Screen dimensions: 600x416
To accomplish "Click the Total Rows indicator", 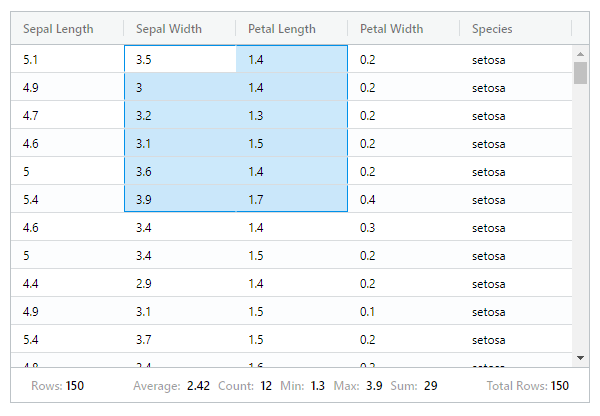I will (528, 386).
